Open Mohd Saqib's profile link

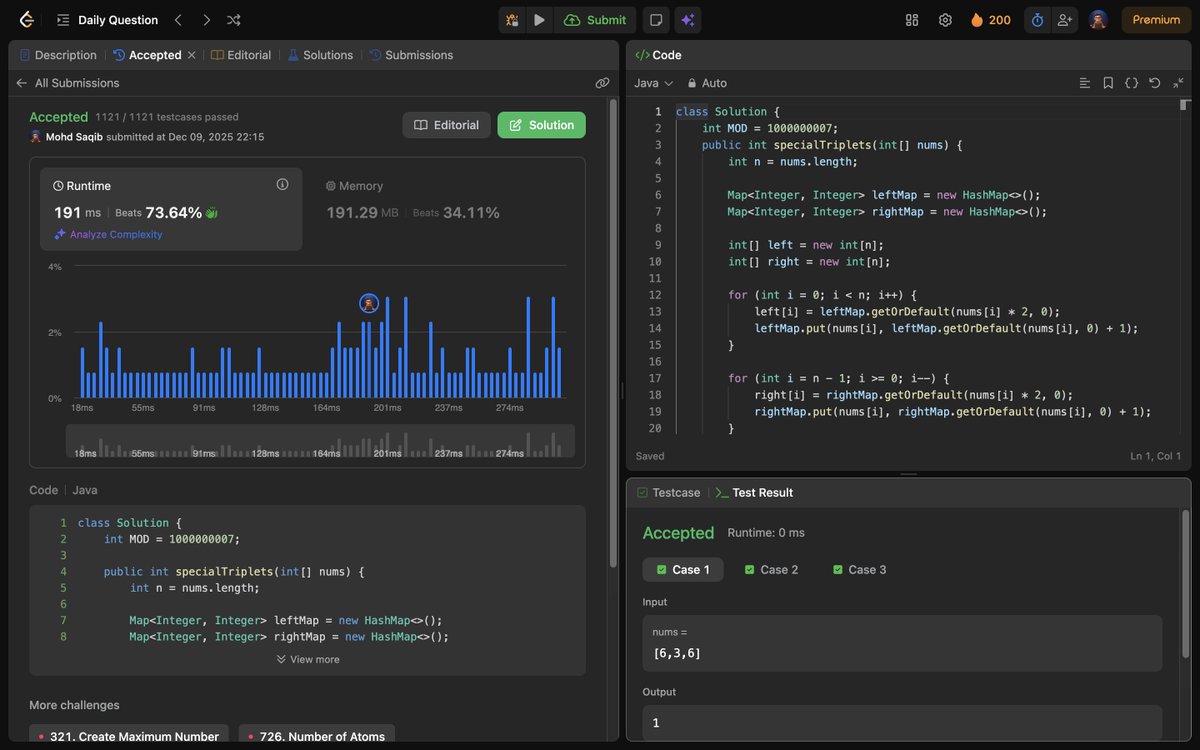(x=72, y=136)
